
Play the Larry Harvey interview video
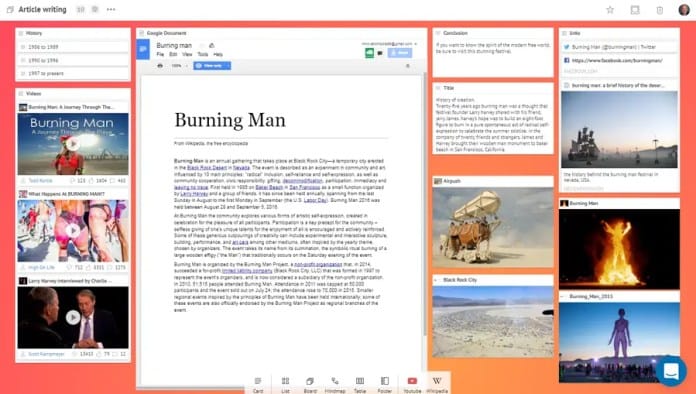tap(73, 317)
